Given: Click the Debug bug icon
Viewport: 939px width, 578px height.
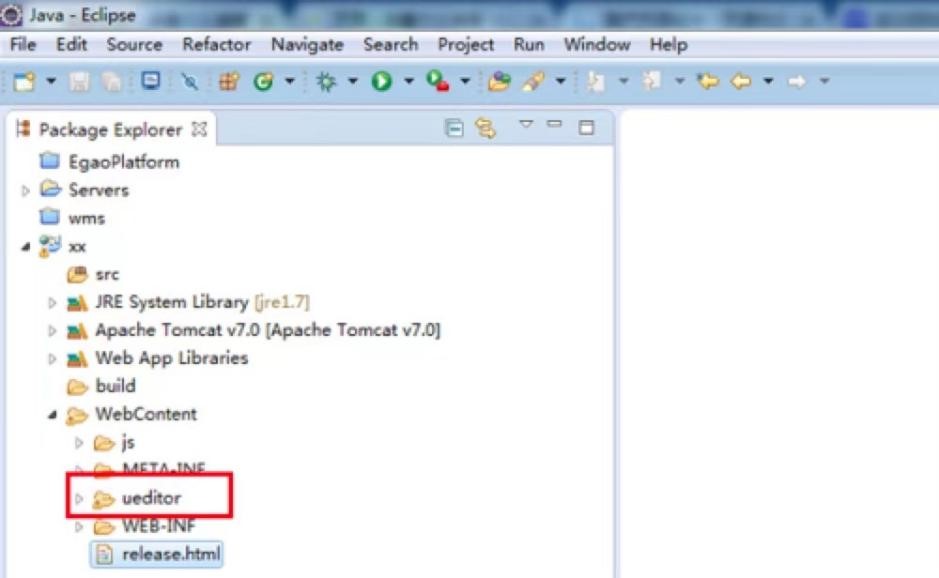Looking at the screenshot, I should coord(326,81).
